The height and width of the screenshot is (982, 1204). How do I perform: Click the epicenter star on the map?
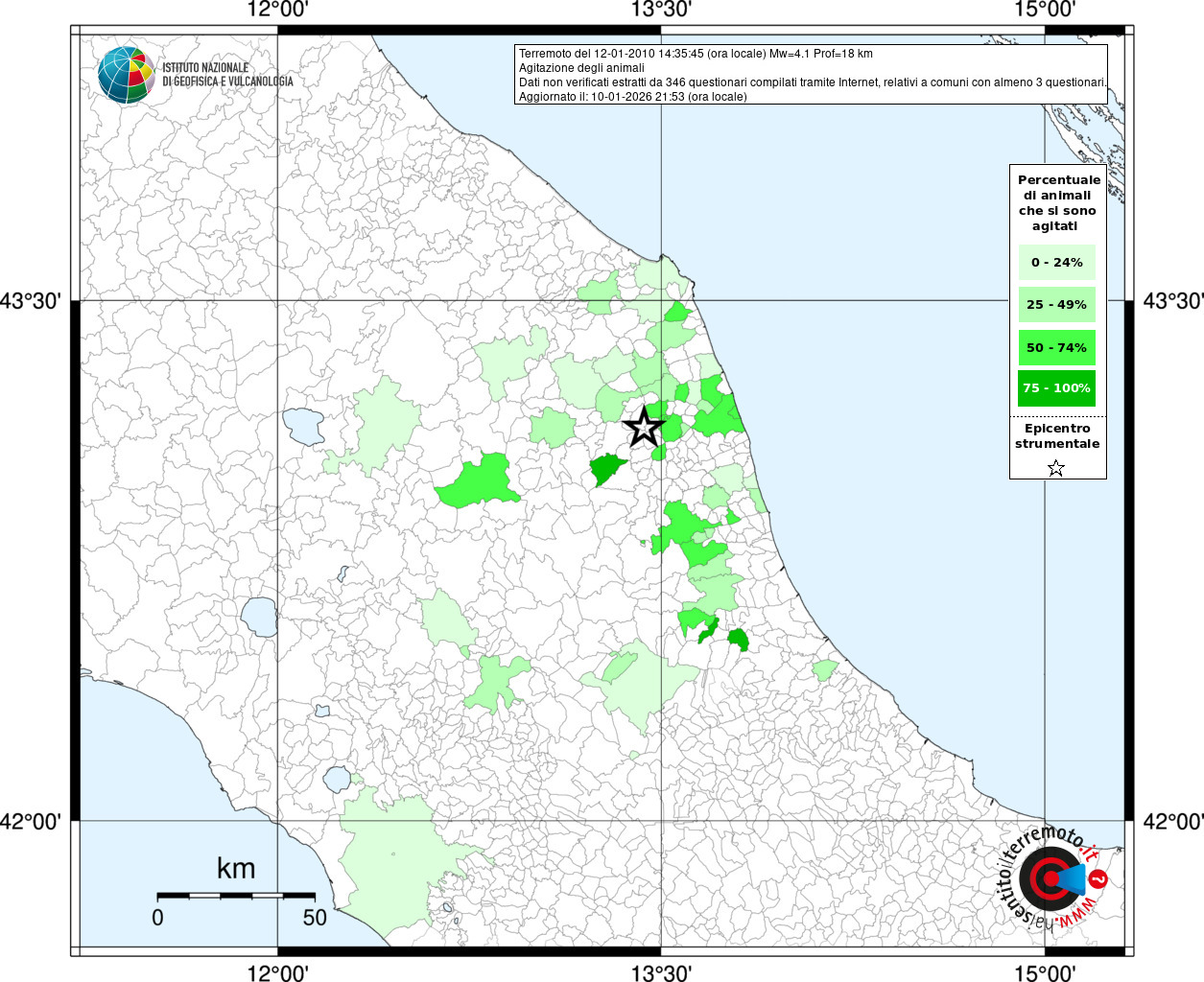[645, 427]
